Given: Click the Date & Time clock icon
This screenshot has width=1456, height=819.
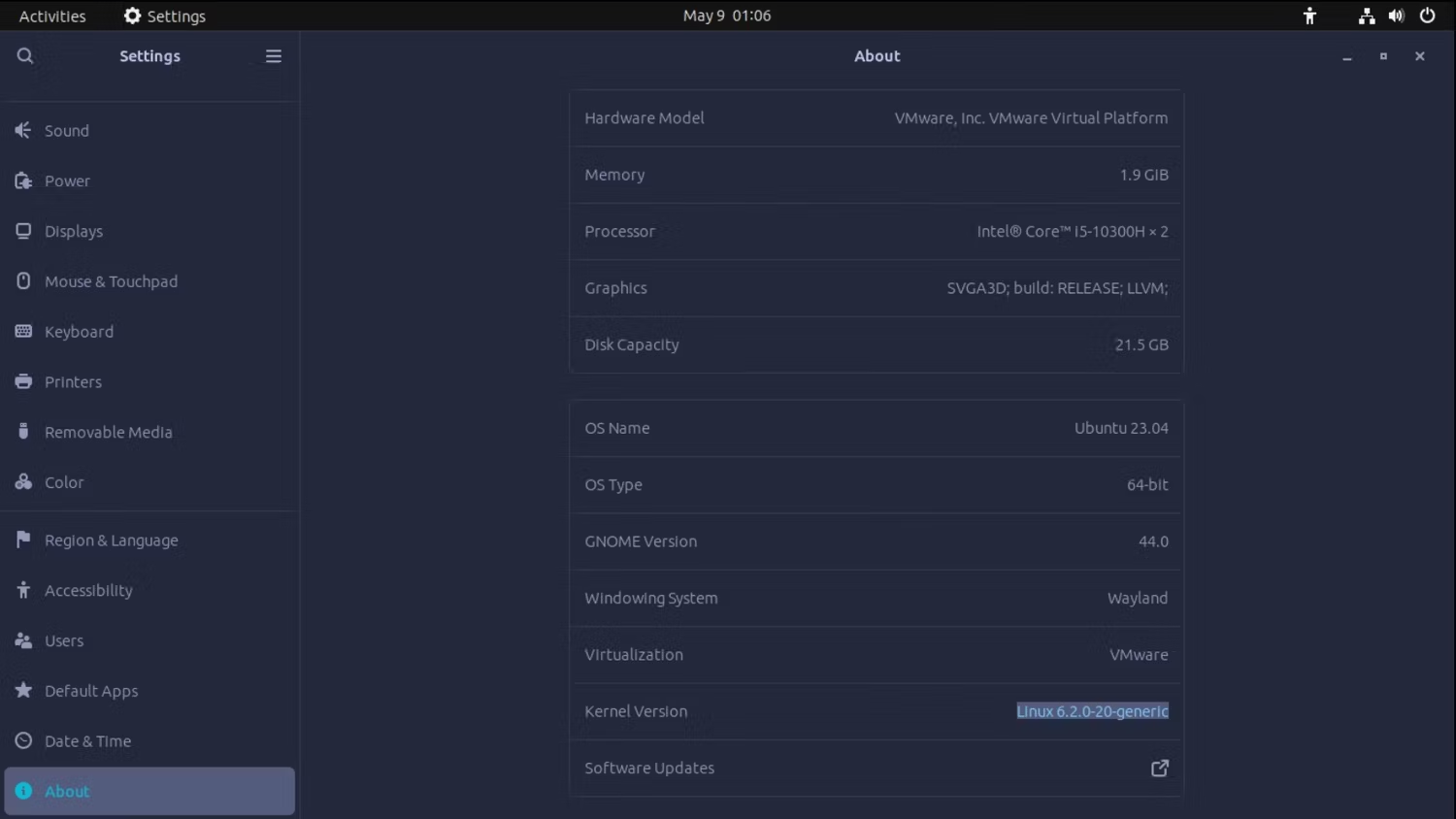Looking at the screenshot, I should point(23,740).
